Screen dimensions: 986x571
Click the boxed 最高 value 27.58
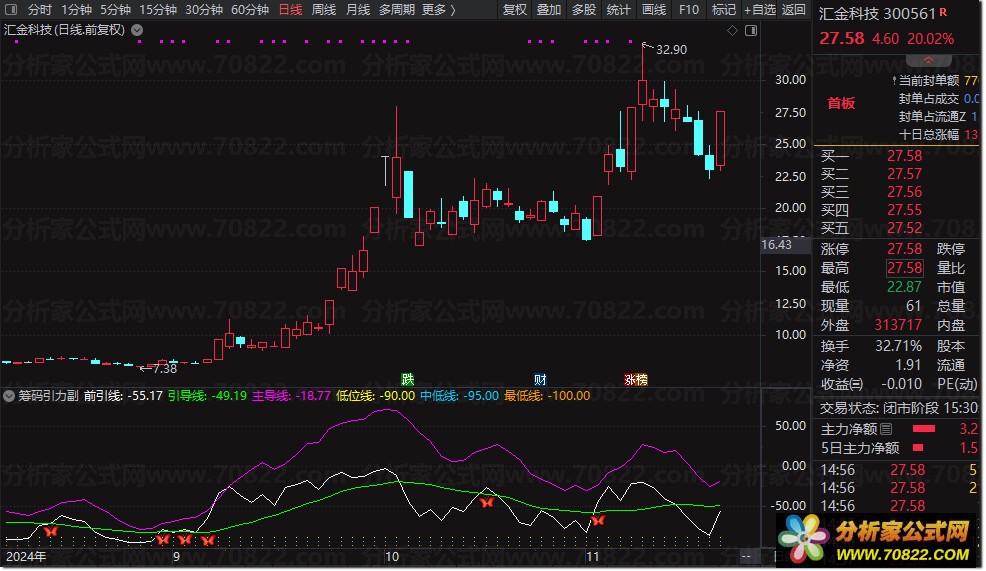coord(904,268)
